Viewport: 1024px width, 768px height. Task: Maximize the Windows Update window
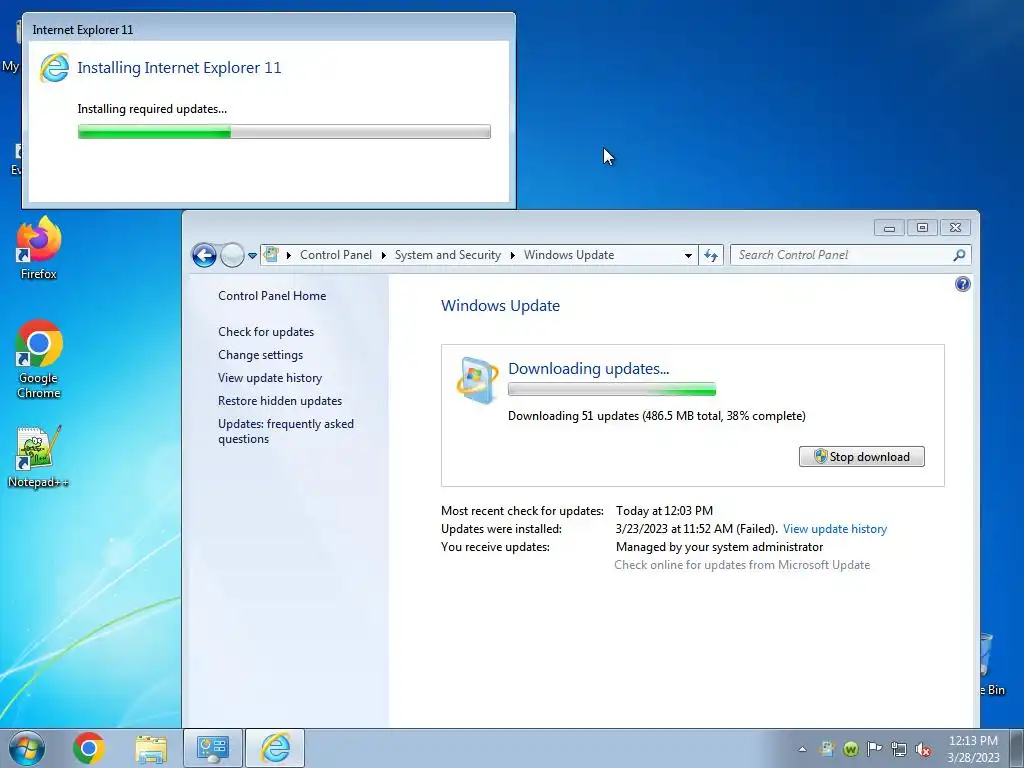pyautogui.click(x=922, y=227)
